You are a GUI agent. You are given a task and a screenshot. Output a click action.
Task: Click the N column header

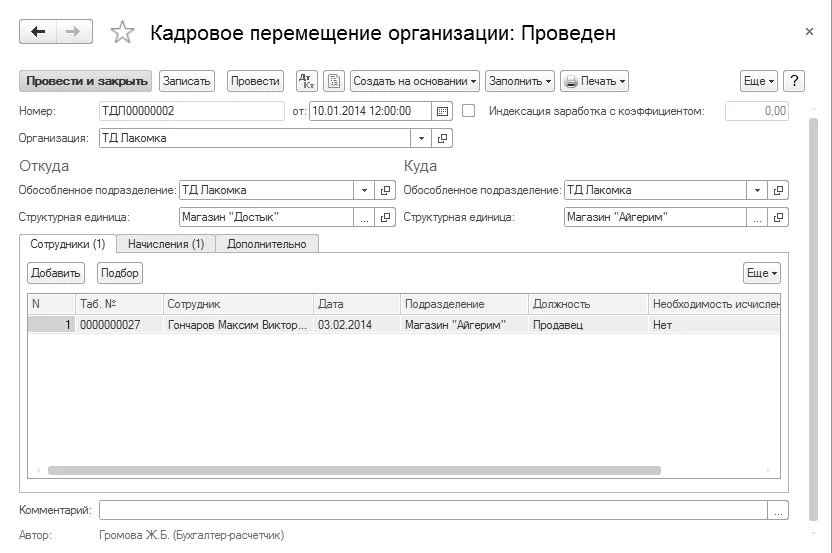pyautogui.click(x=51, y=304)
